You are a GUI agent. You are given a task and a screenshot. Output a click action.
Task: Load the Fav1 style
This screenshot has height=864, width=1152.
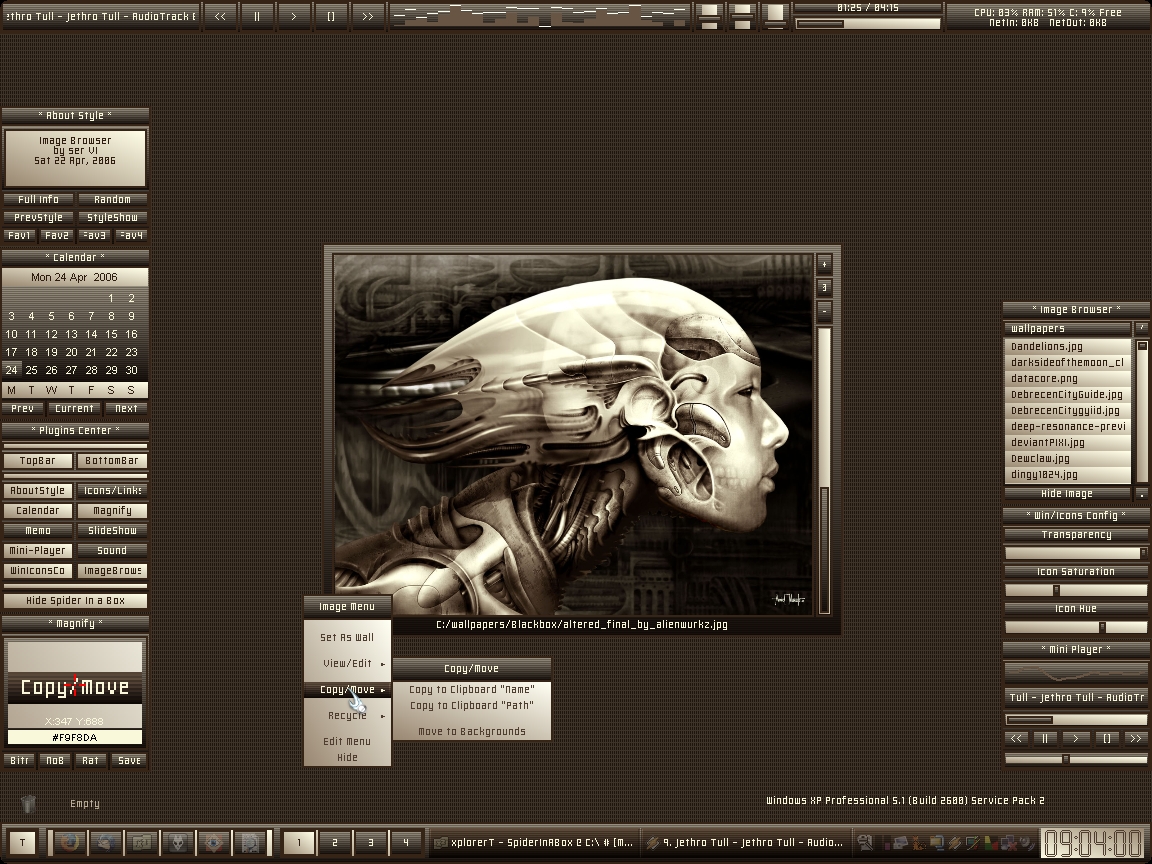[x=19, y=236]
